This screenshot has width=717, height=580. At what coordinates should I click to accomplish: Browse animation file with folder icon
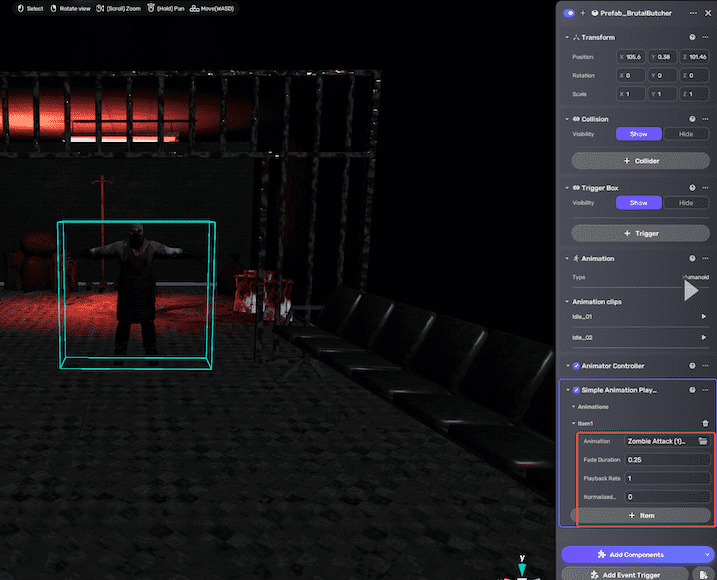pos(703,441)
